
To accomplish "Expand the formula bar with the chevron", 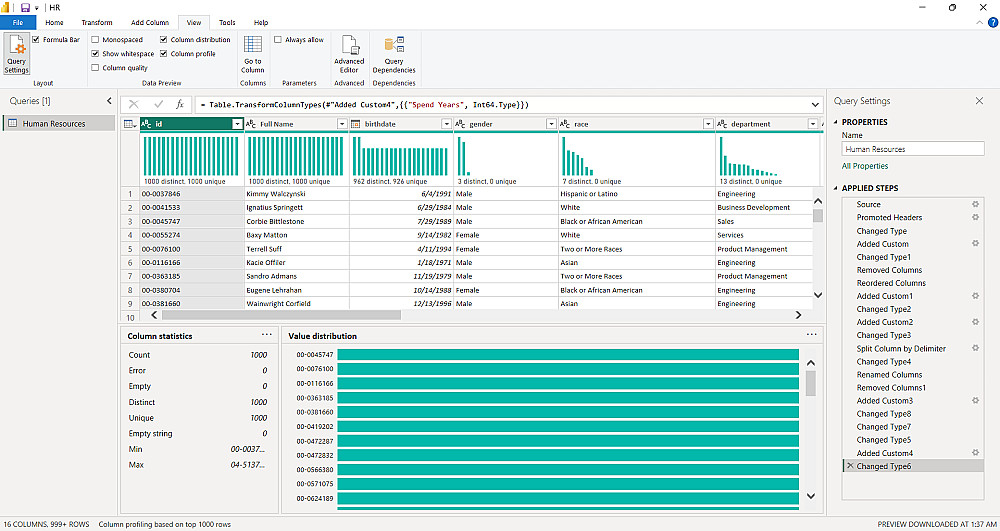I will pos(815,104).
